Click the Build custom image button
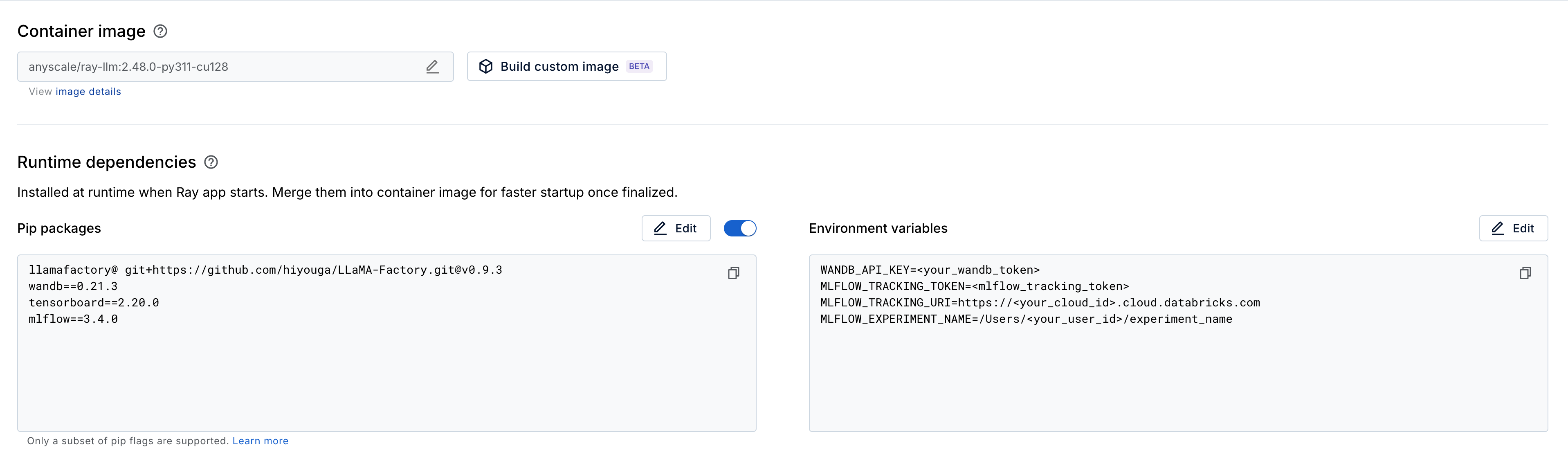 click(566, 66)
